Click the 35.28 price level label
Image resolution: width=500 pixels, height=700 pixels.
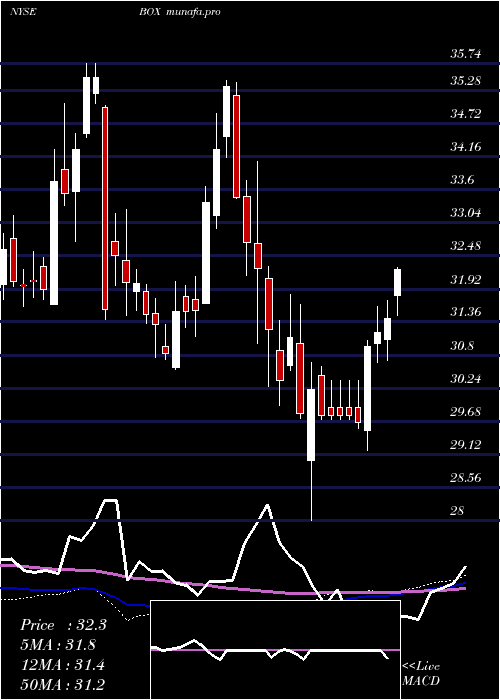466,81
